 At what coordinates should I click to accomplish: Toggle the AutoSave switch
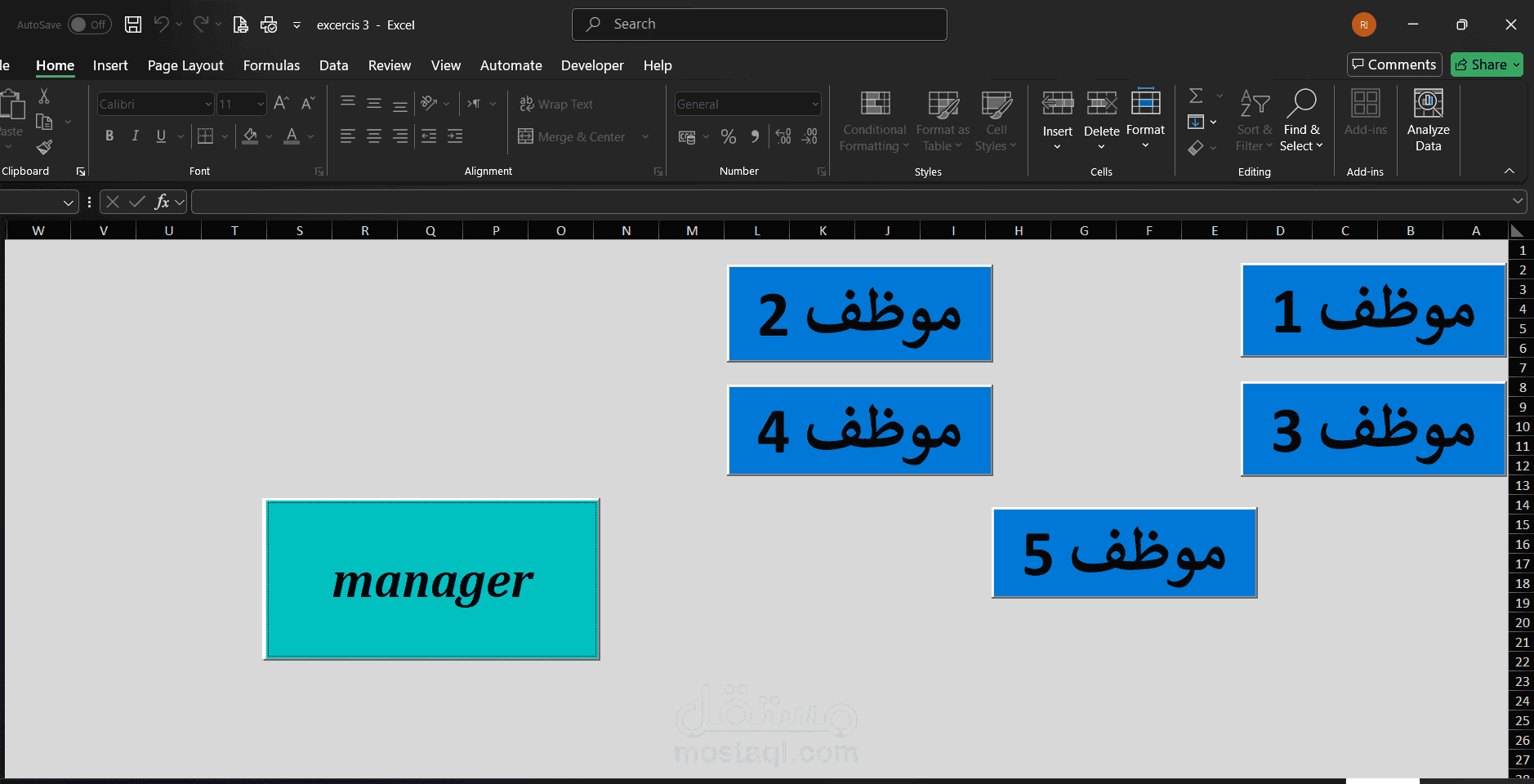coord(89,24)
